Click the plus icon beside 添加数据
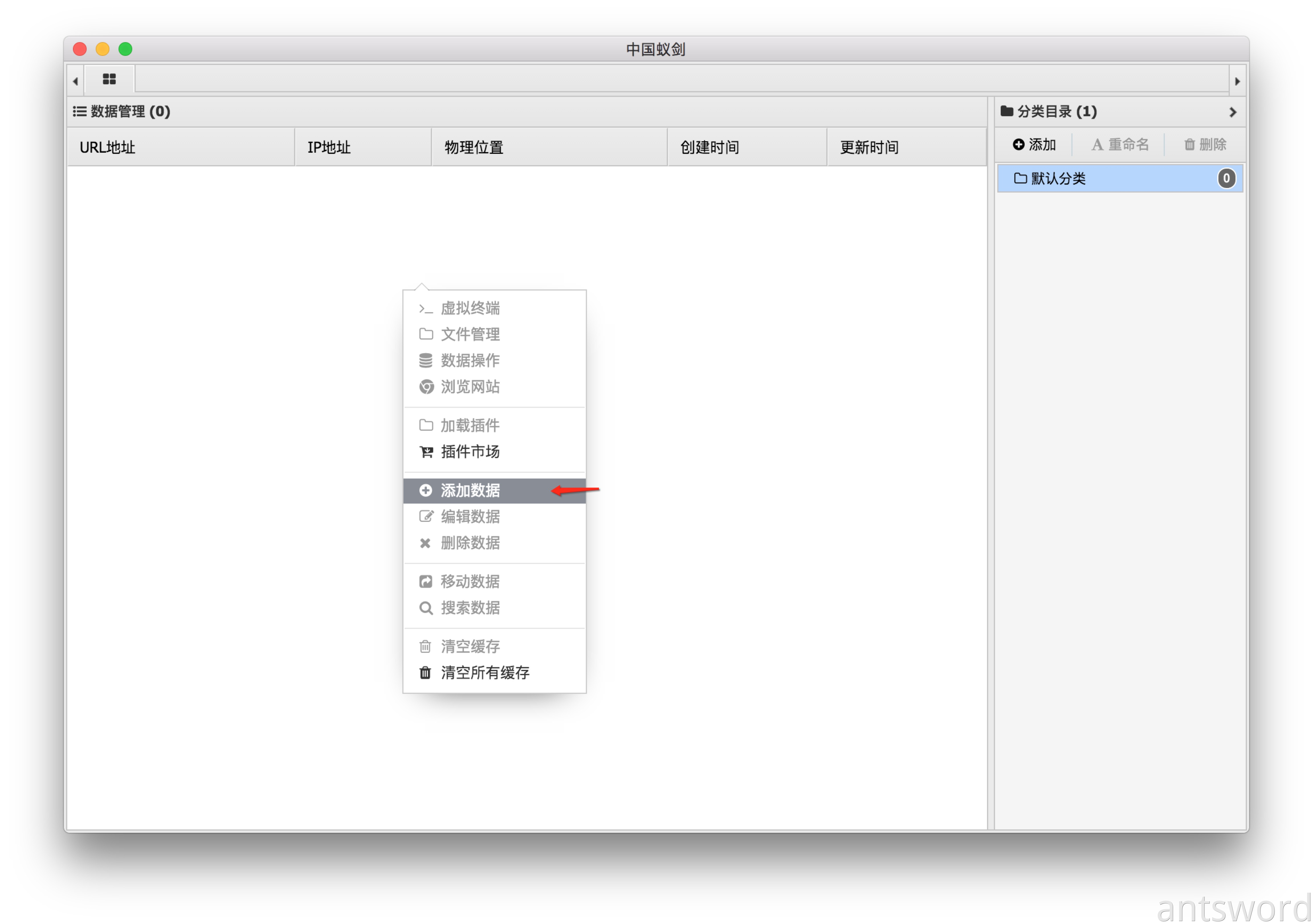Viewport: 1313px width, 924px height. pyautogui.click(x=425, y=490)
